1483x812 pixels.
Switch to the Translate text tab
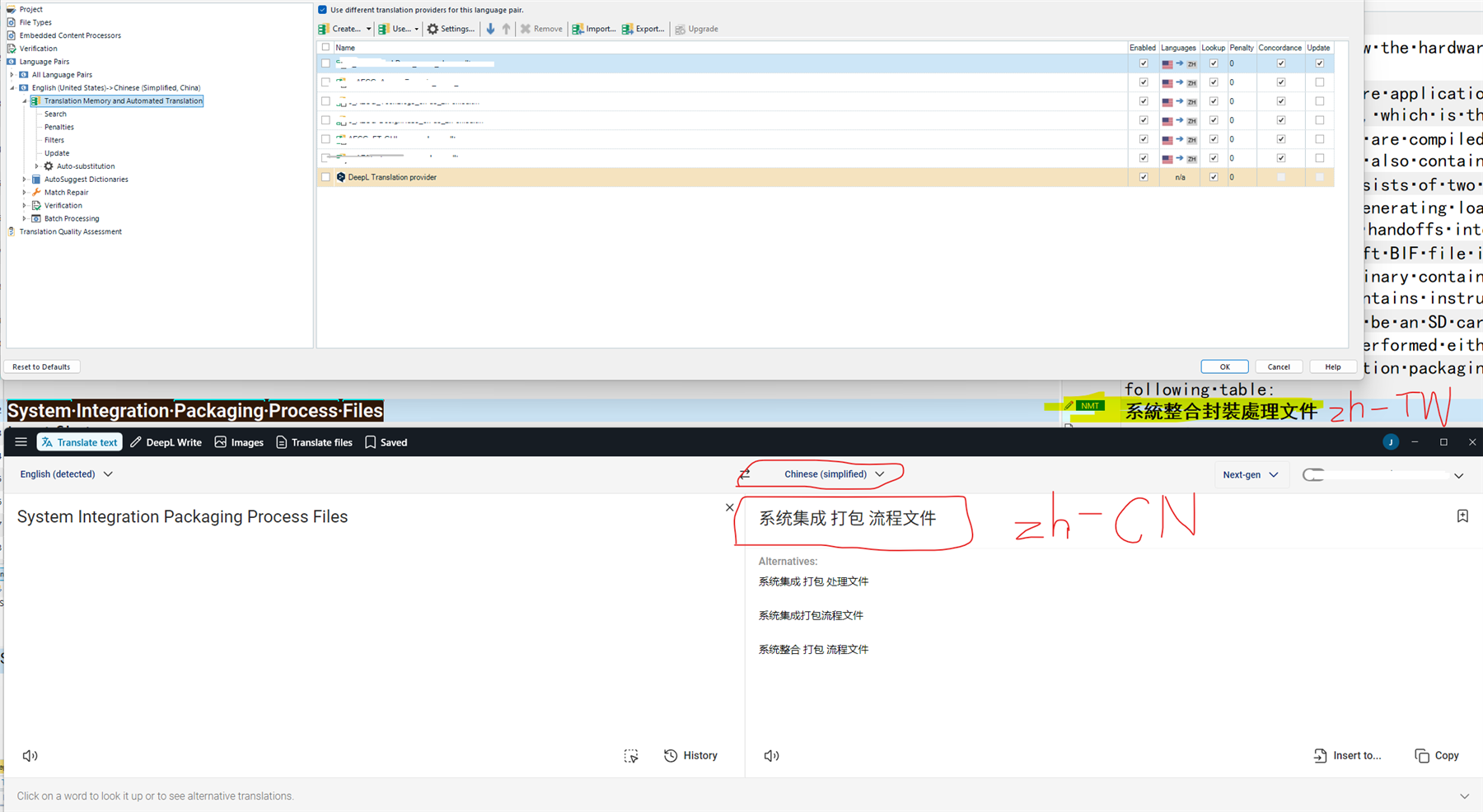click(80, 442)
